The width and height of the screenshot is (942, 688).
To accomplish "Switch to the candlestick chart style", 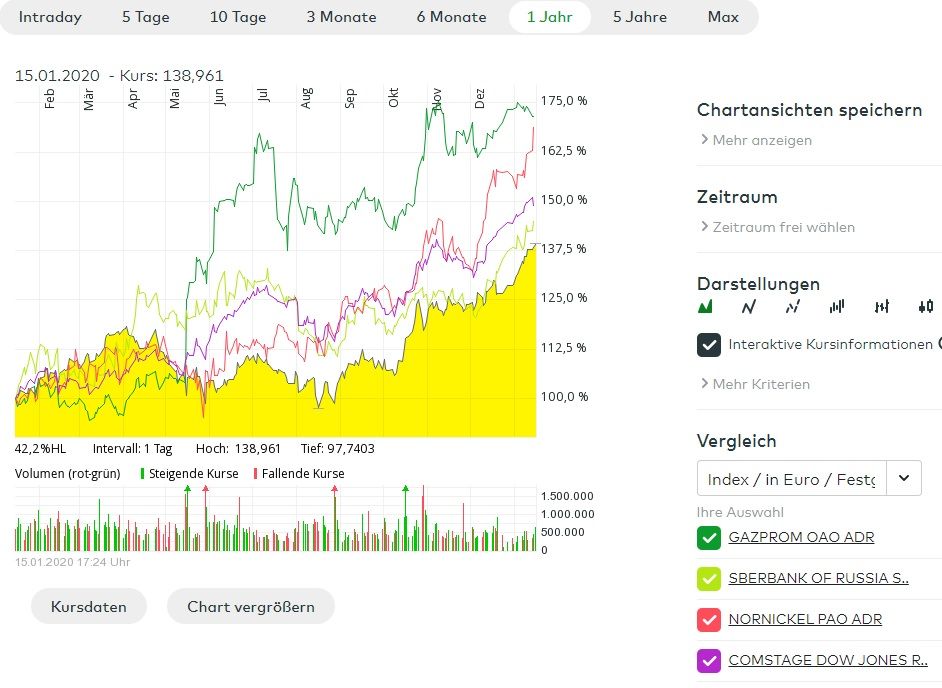I will point(925,307).
